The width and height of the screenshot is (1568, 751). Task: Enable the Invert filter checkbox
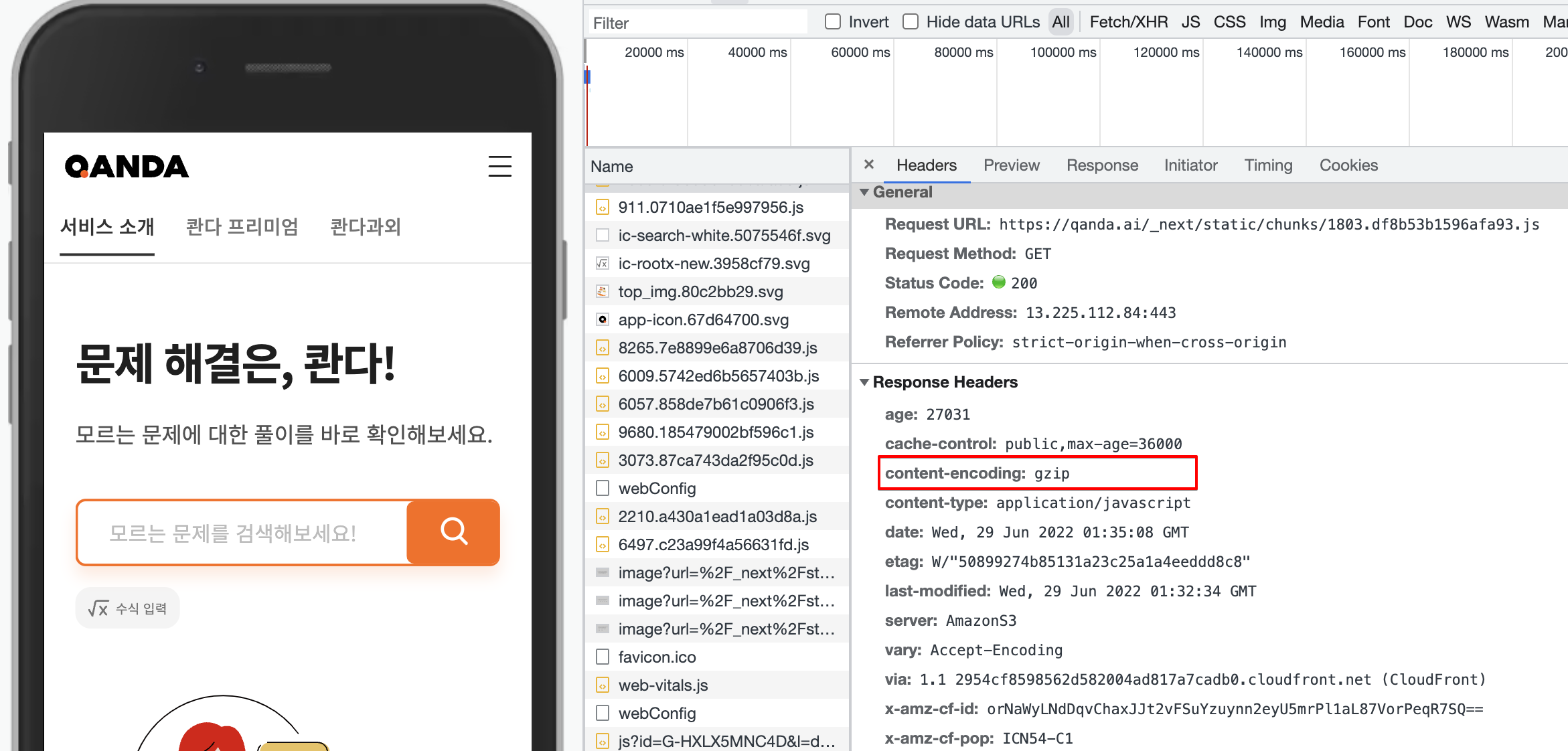click(x=833, y=22)
